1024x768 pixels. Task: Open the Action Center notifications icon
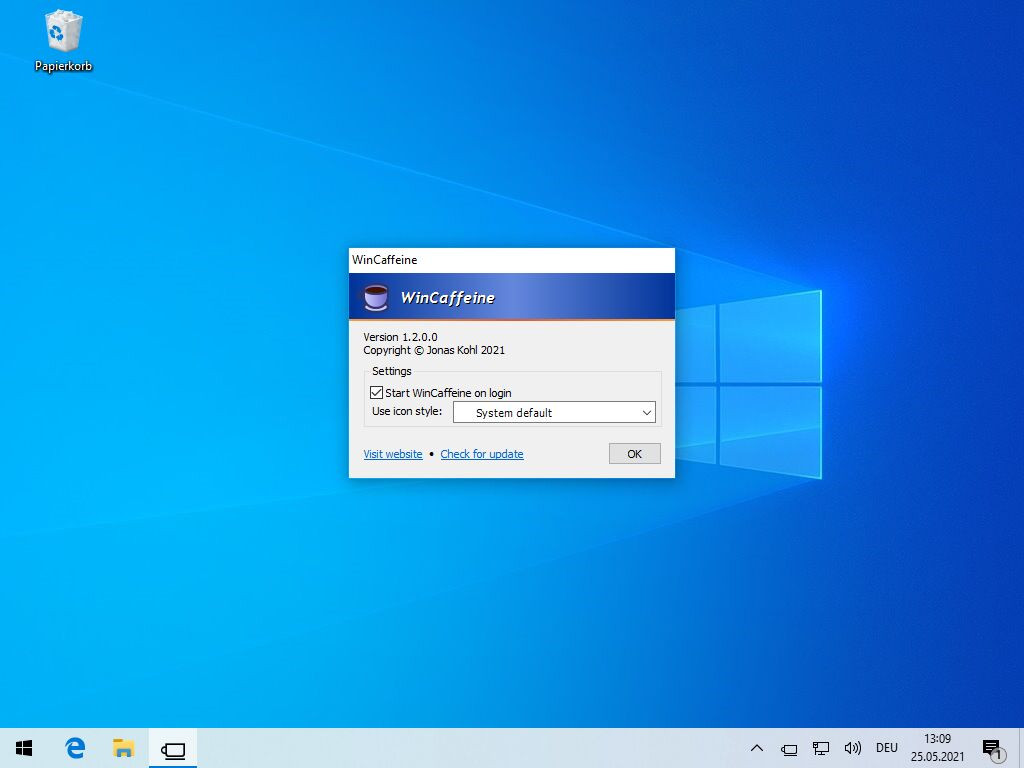(993, 748)
